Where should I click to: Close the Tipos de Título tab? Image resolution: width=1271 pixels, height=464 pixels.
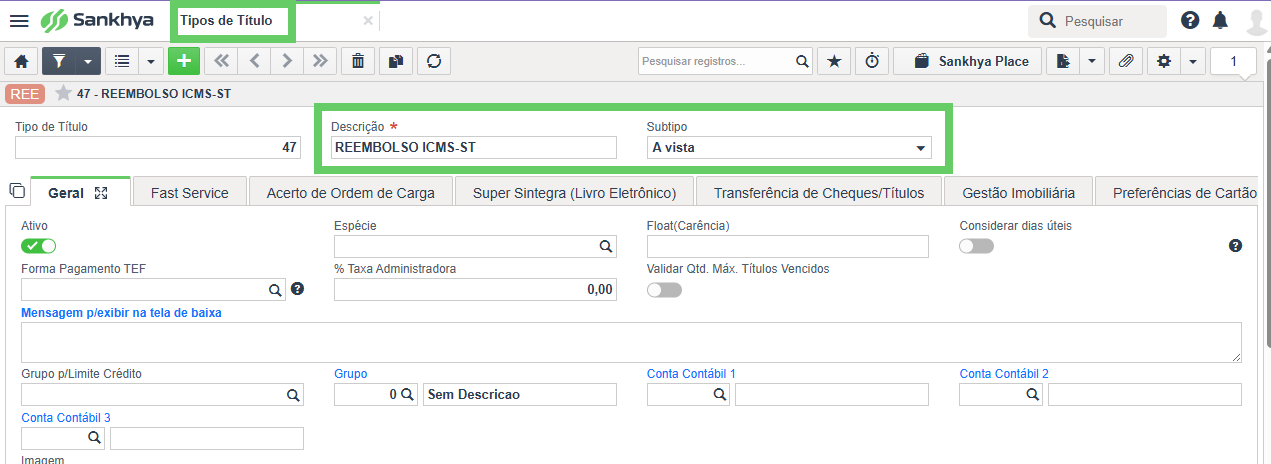pyautogui.click(x=368, y=20)
